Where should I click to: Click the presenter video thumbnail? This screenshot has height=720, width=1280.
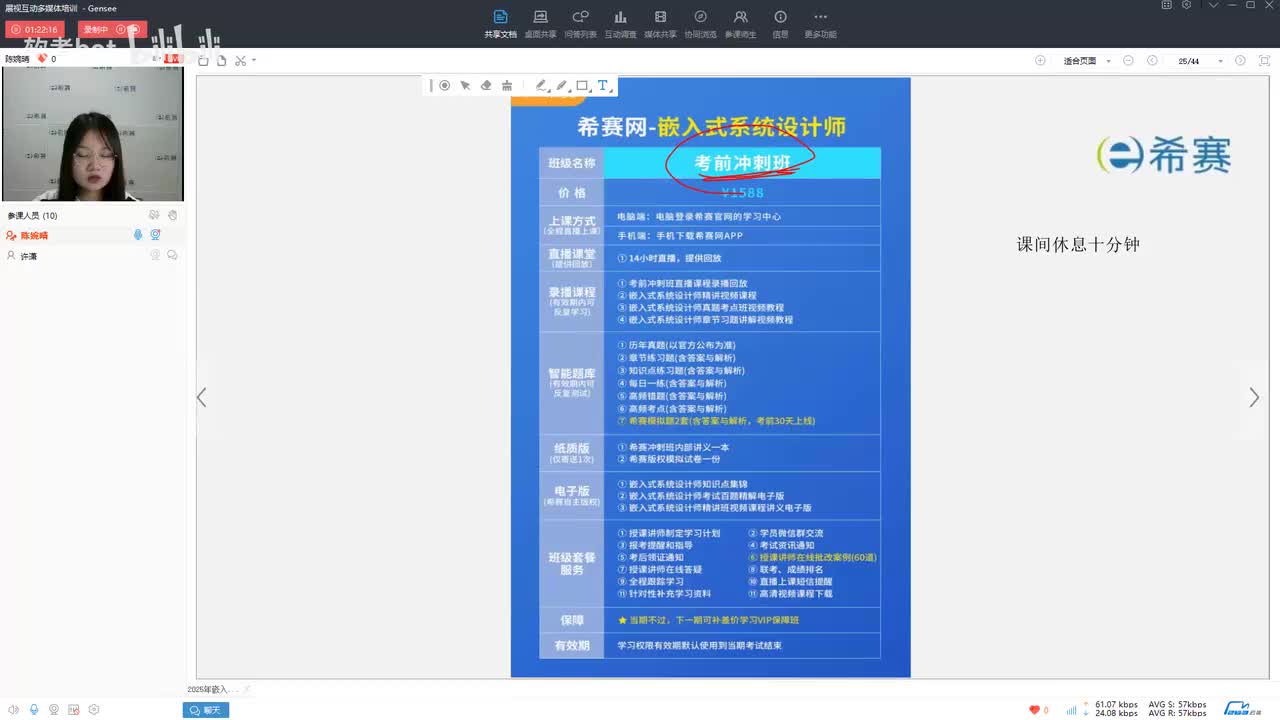pos(92,134)
